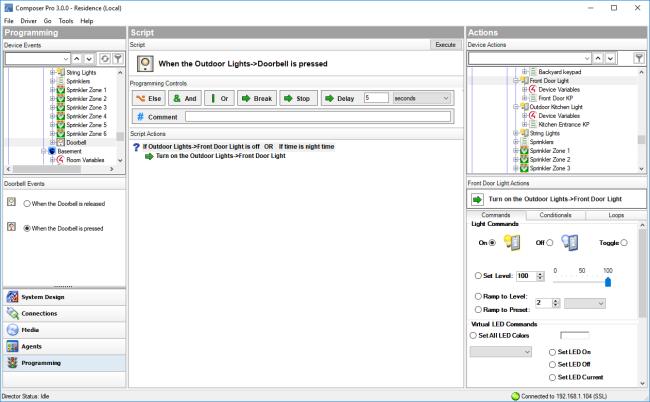Select When the Doorbell is released
The width and height of the screenshot is (650, 402).
pos(27,203)
